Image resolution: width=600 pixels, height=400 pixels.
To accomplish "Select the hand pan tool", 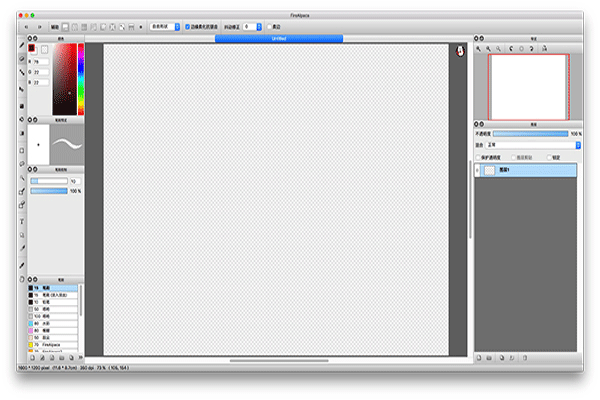I will [22, 264].
